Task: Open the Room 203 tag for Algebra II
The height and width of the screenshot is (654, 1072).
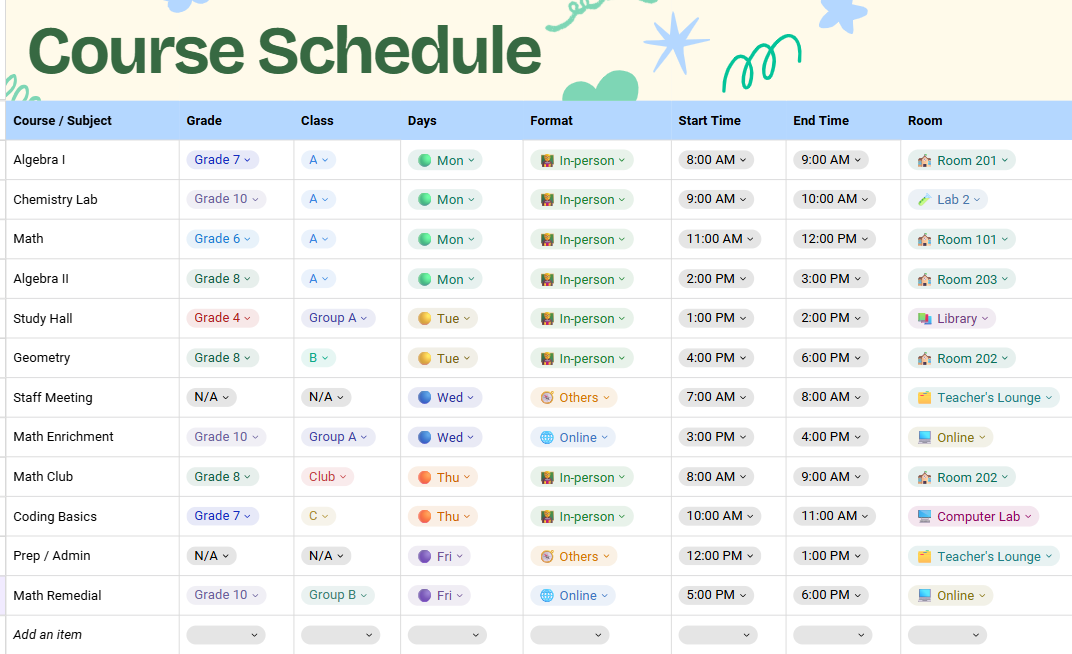Action: coord(961,279)
